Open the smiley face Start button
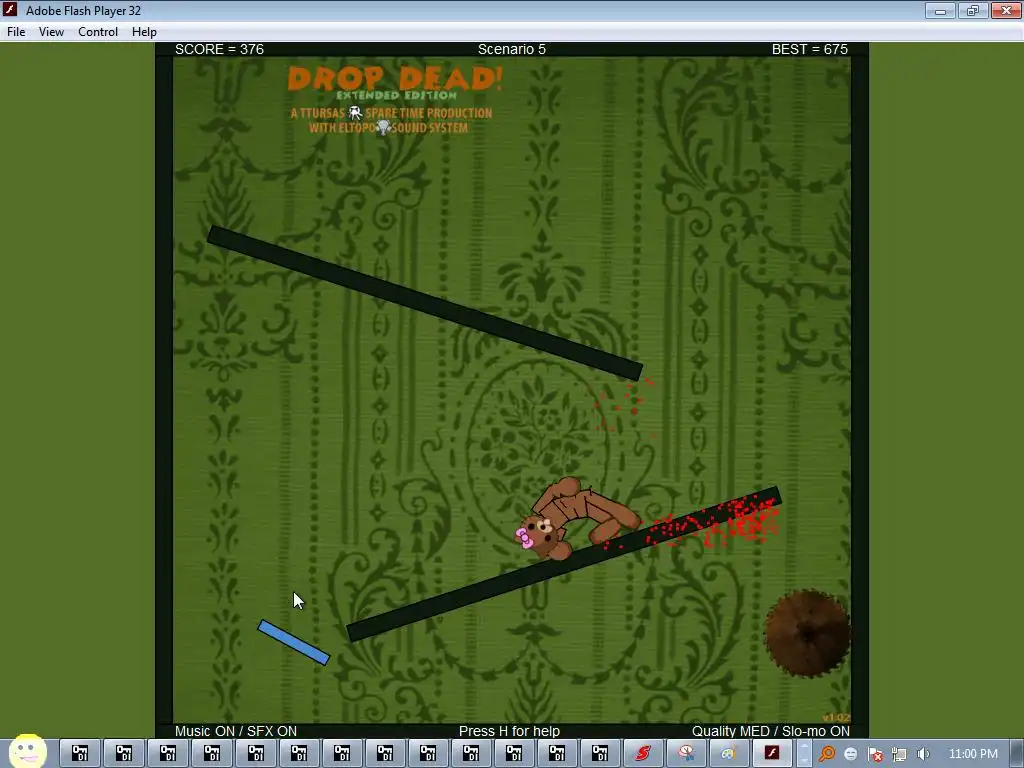 (x=27, y=751)
